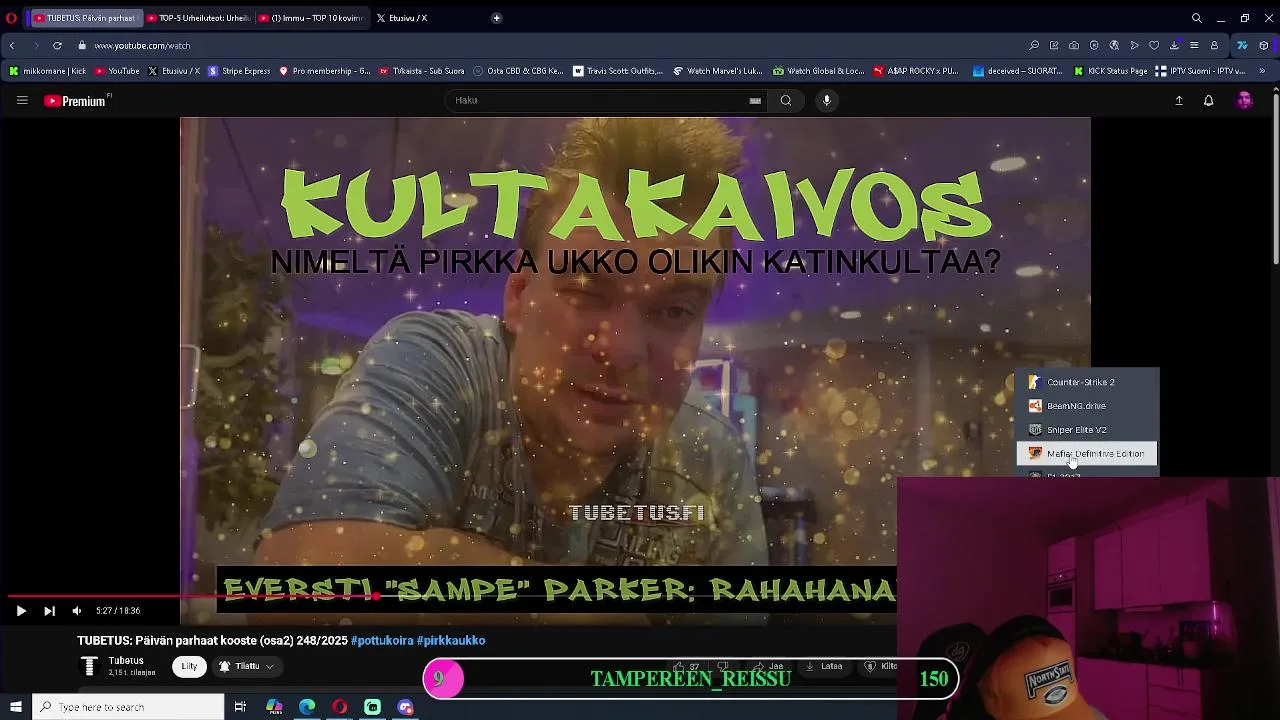Click the YouTube search magnifier button
1280x720 pixels.
click(786, 100)
